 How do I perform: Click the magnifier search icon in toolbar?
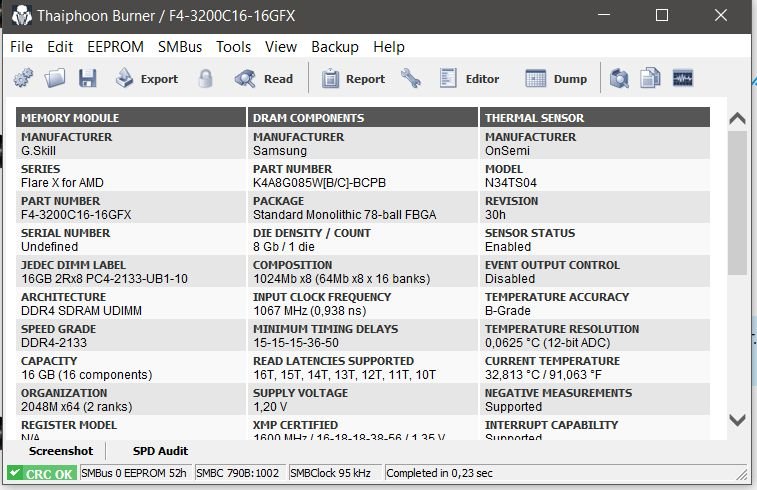pyautogui.click(x=619, y=78)
